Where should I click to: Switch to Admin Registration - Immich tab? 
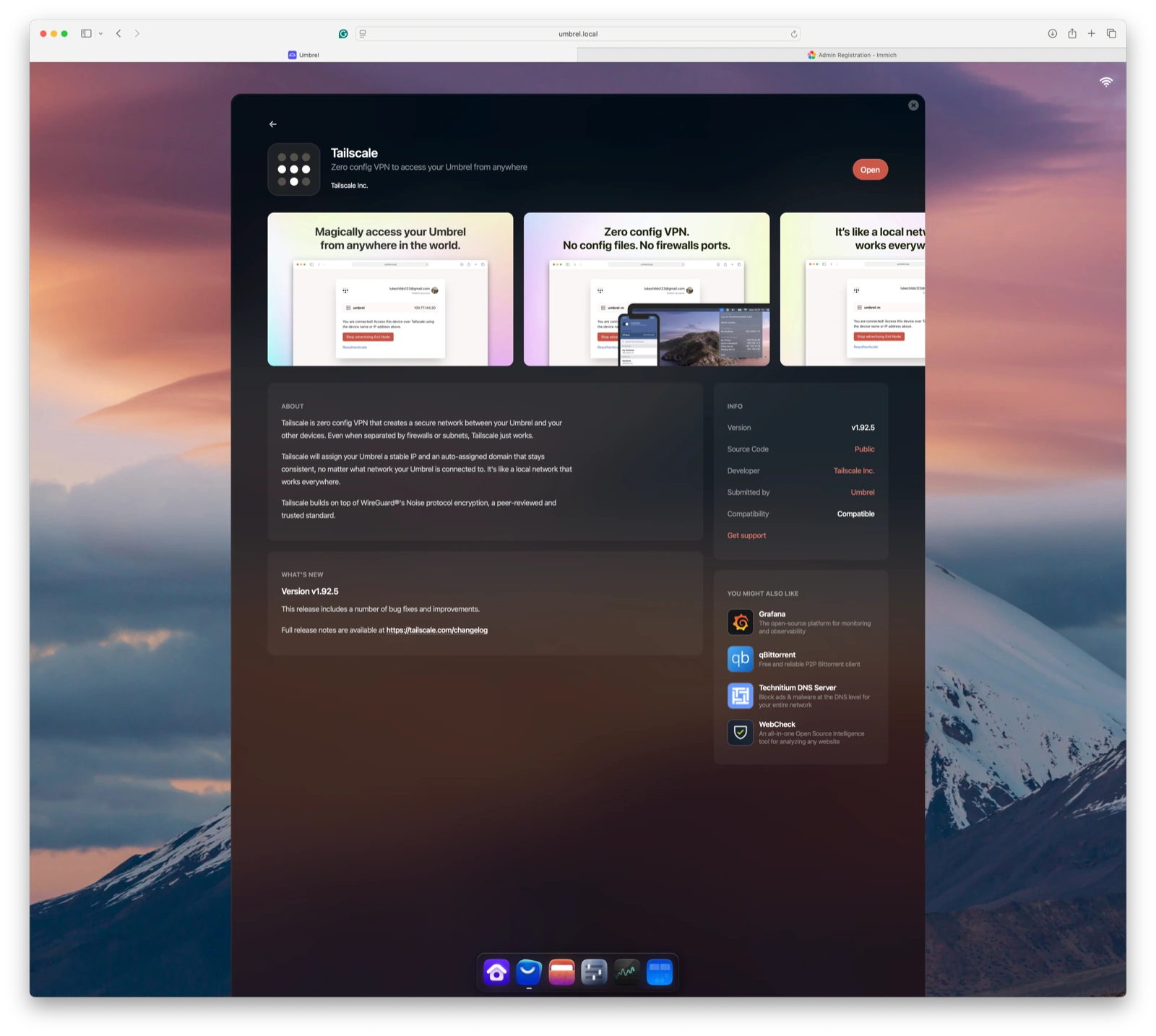[852, 55]
